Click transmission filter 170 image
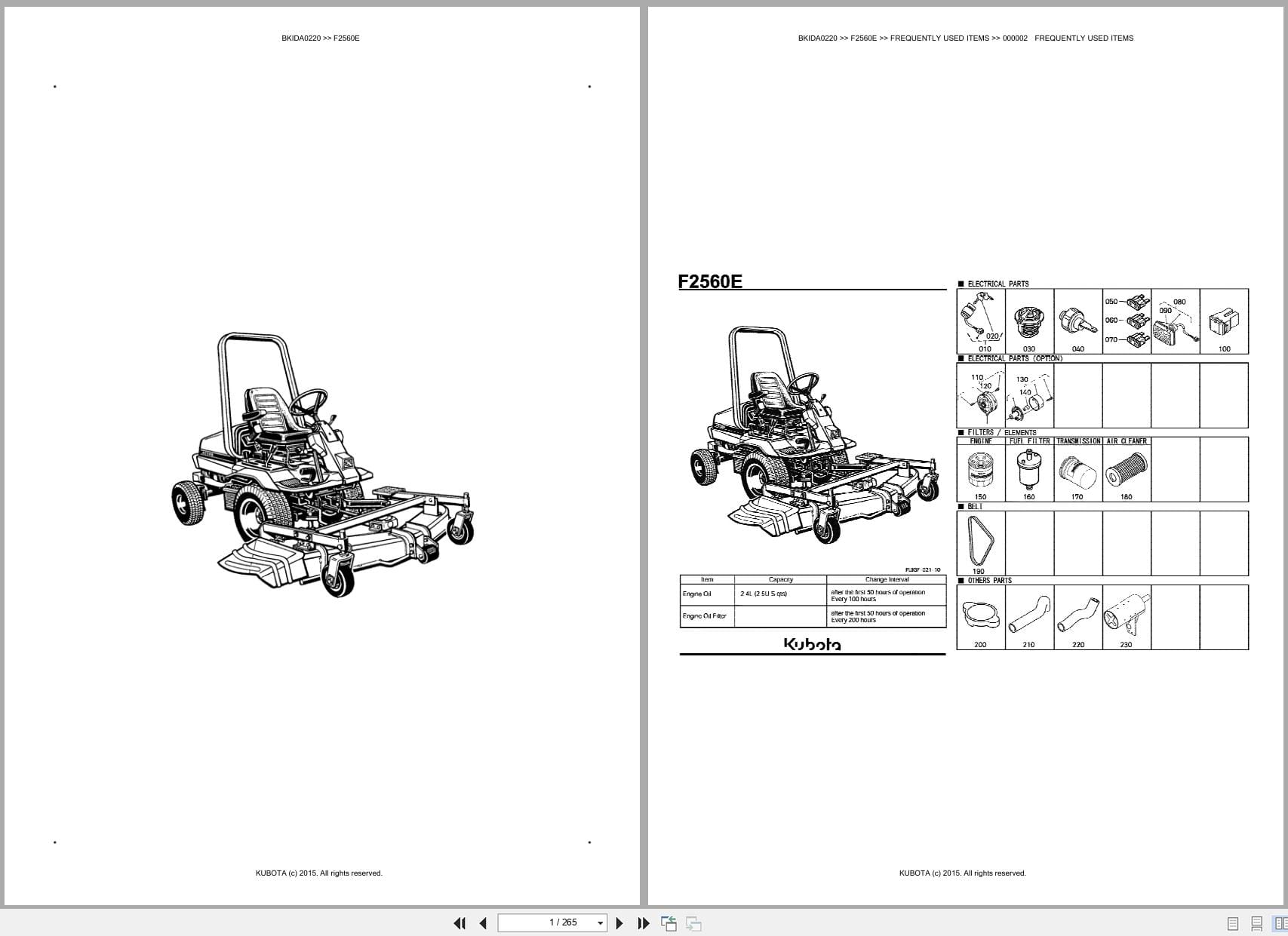 [x=1077, y=474]
